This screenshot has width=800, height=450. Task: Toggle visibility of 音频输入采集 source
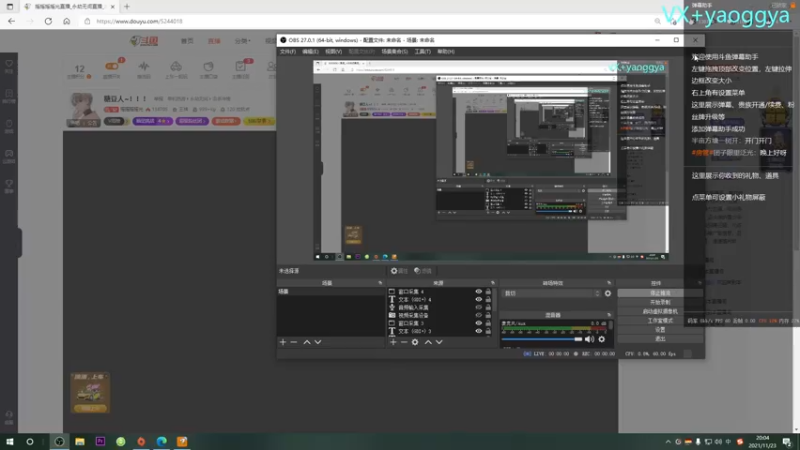coord(479,307)
